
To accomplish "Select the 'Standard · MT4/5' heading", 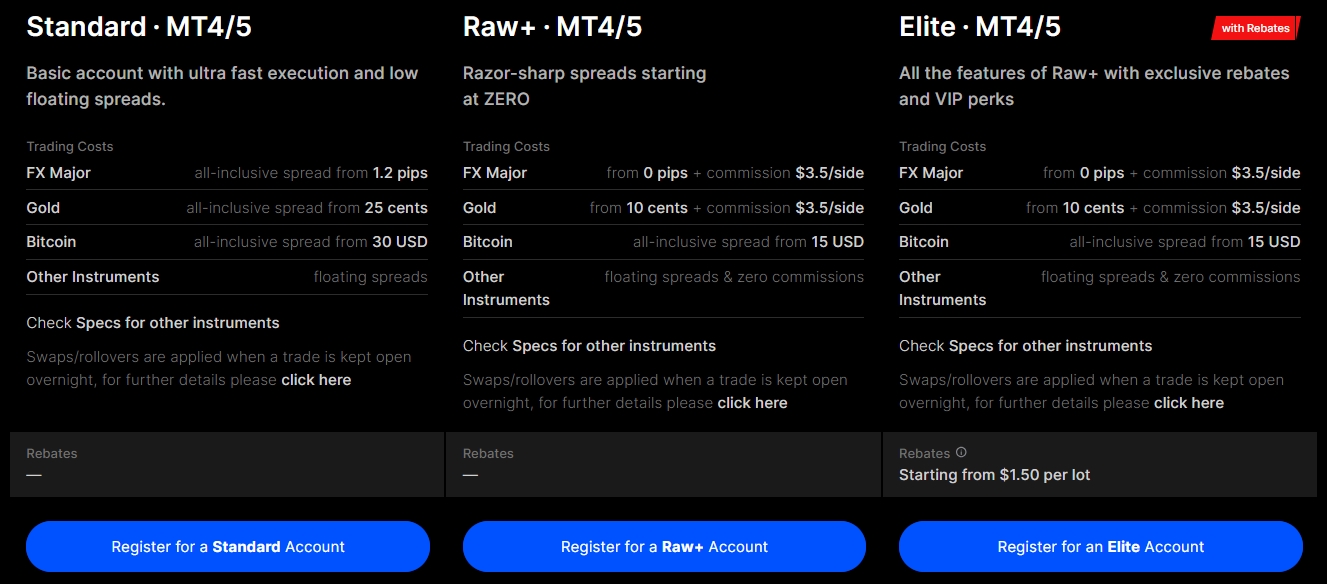I will [x=139, y=27].
